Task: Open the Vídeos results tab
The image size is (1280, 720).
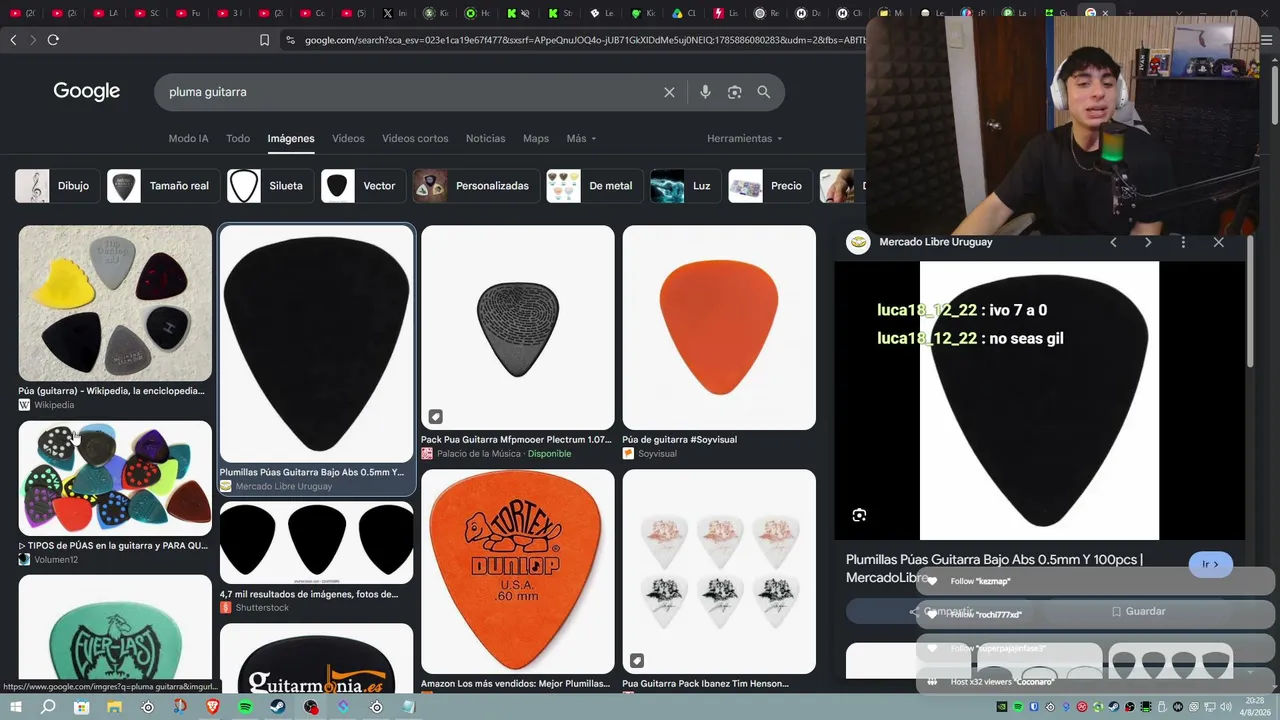Action: (x=348, y=138)
